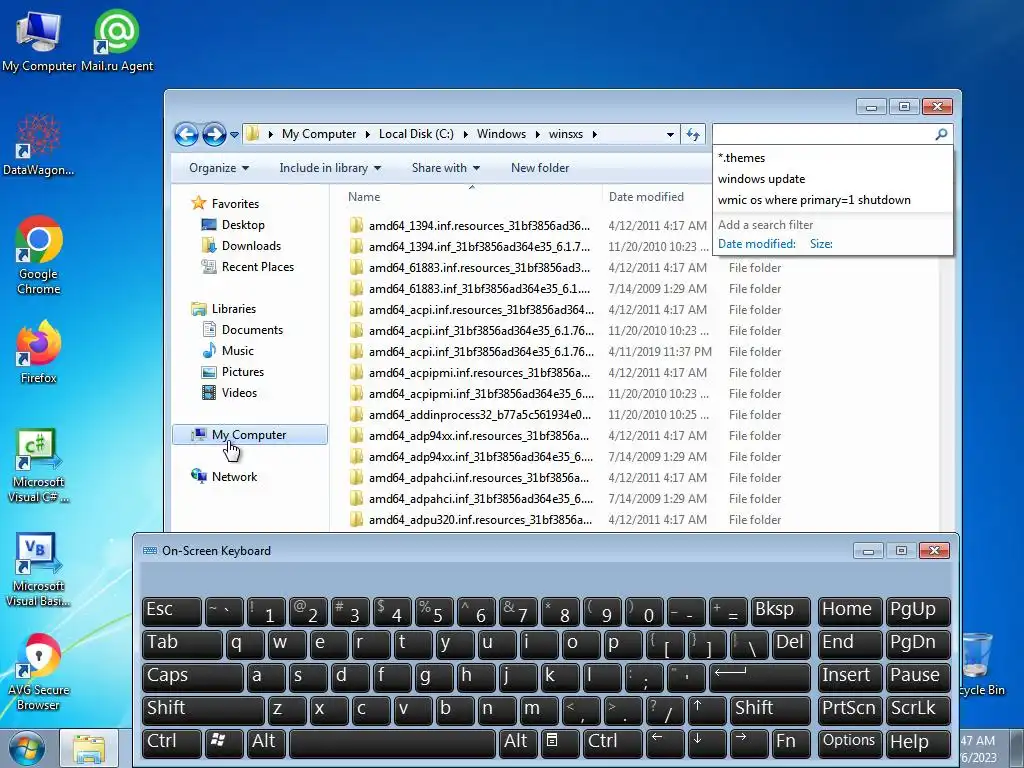Open the Recycle Bin icon
Screen dimensions: 1024x768
coord(978,663)
